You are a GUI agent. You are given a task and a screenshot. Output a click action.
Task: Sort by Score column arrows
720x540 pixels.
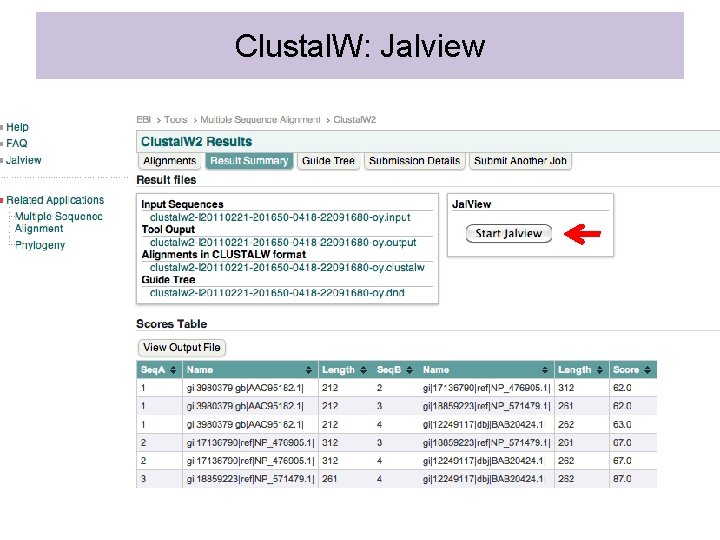click(x=647, y=370)
